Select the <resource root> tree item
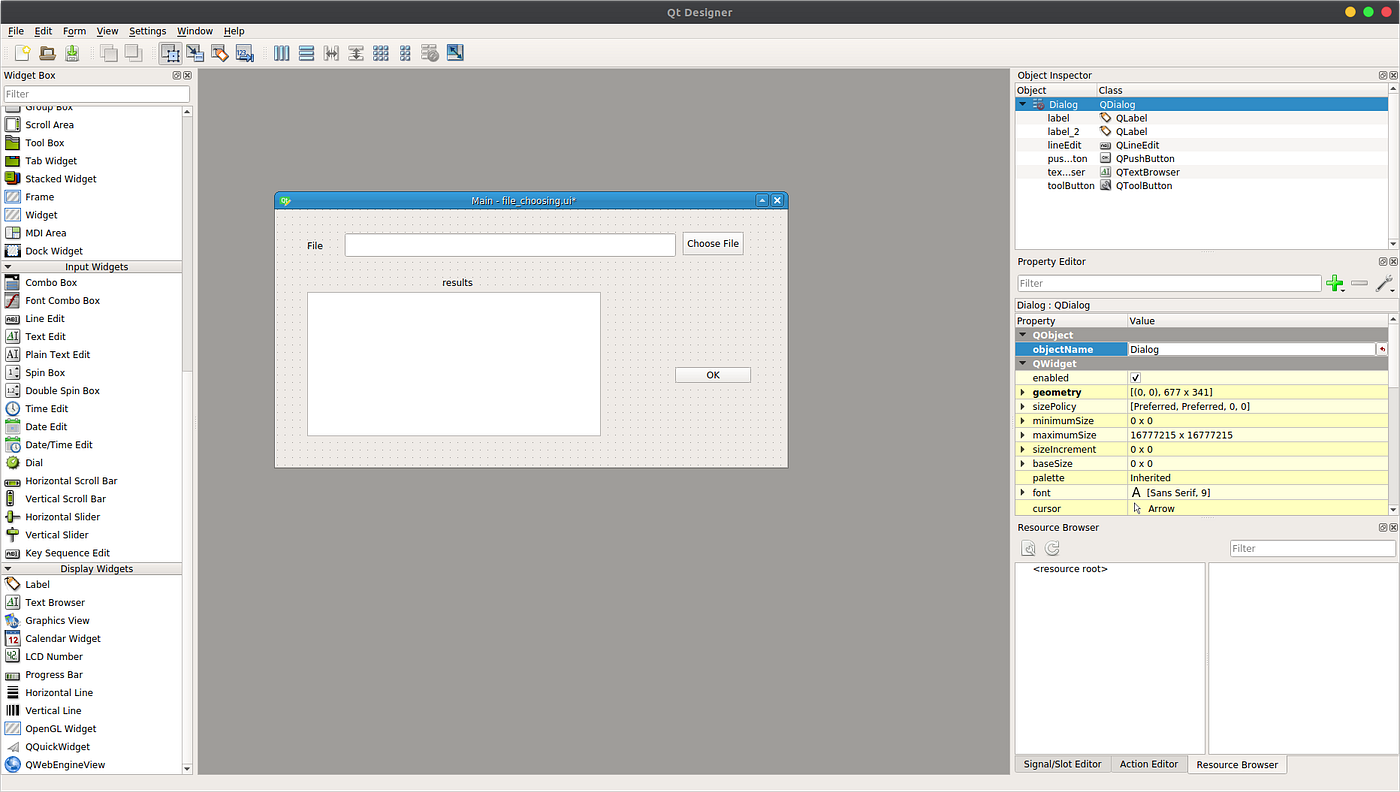1400x792 pixels. pyautogui.click(x=1070, y=569)
